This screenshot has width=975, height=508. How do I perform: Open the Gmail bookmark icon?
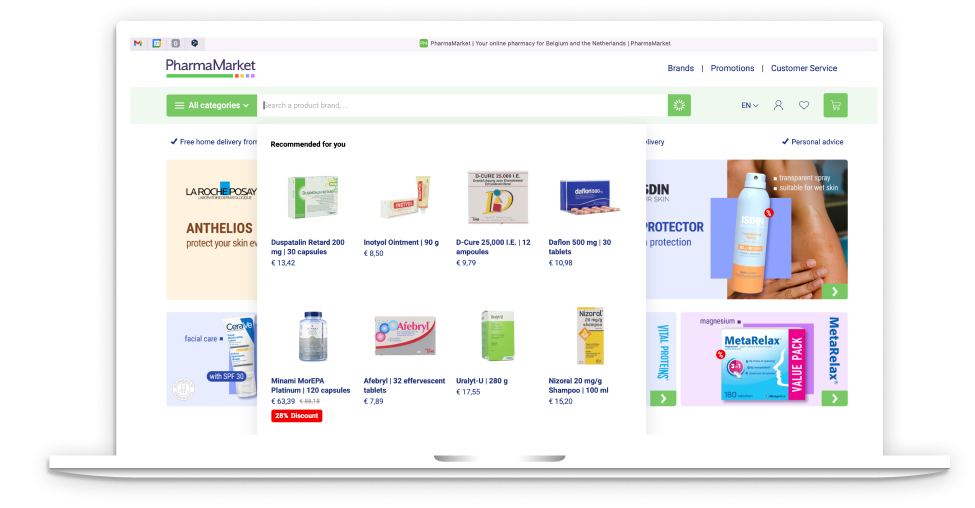click(138, 44)
